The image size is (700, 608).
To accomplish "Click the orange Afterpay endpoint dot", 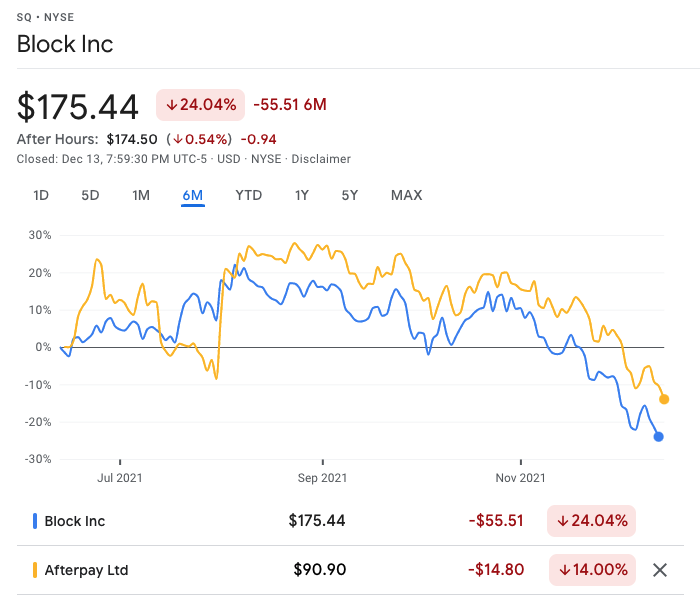I will [x=664, y=399].
